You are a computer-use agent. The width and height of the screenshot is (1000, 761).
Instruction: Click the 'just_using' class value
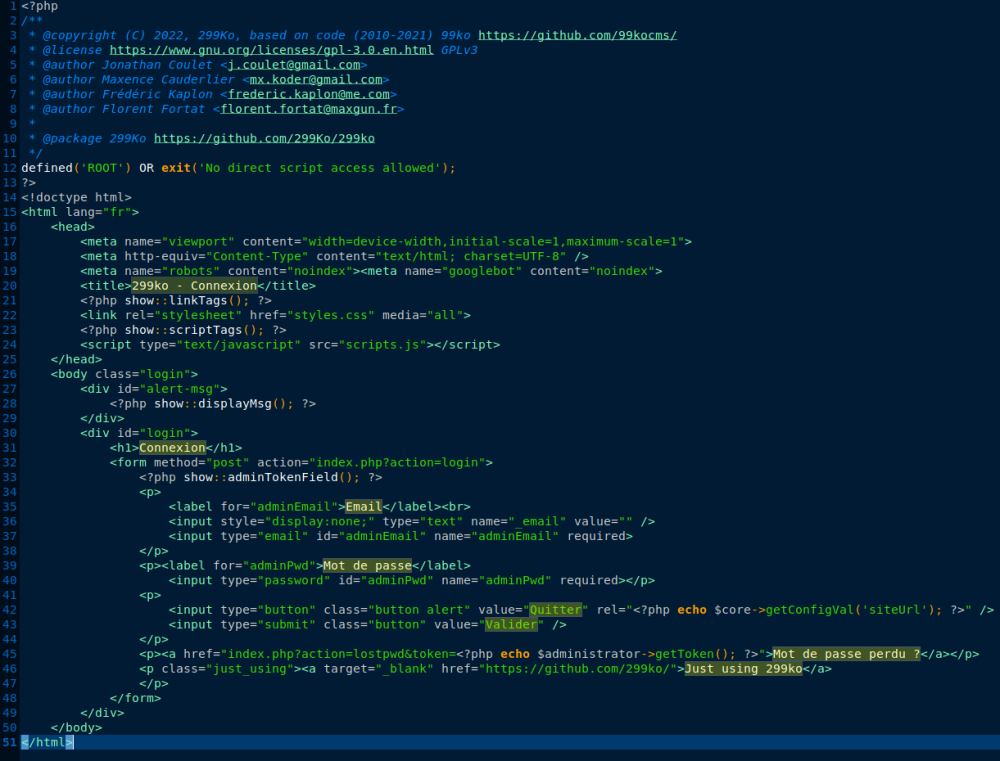(x=249, y=669)
